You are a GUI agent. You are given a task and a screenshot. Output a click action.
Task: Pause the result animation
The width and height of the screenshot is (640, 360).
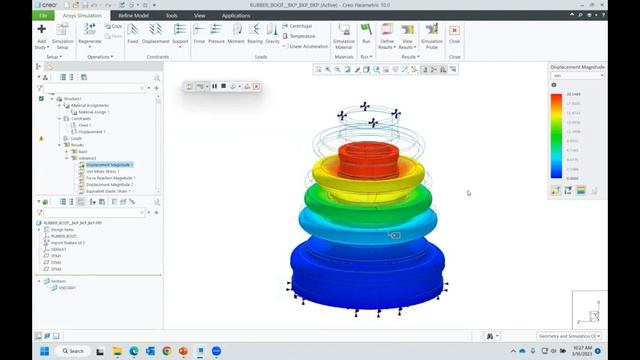(x=214, y=86)
